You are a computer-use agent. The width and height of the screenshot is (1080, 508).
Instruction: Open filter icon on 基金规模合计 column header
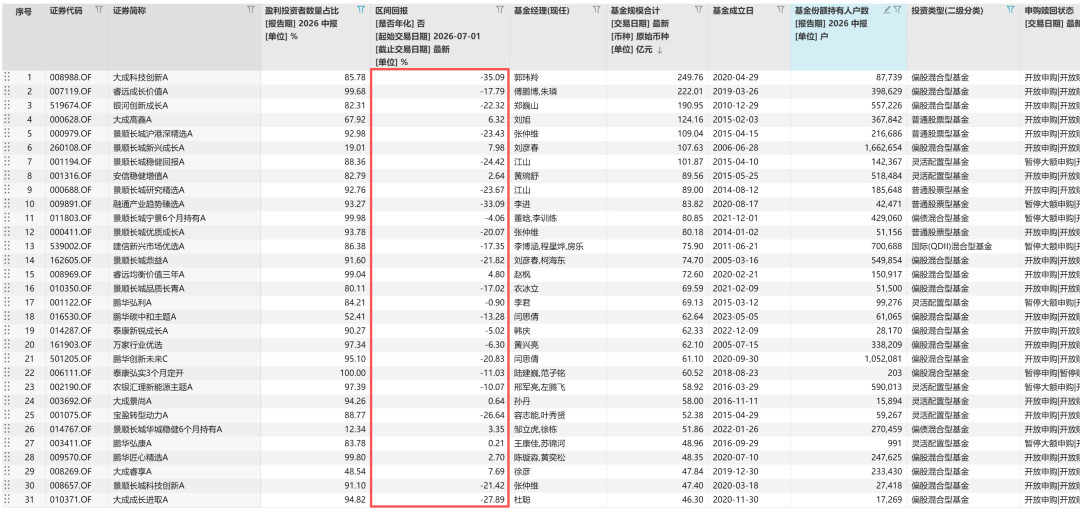tap(698, 11)
